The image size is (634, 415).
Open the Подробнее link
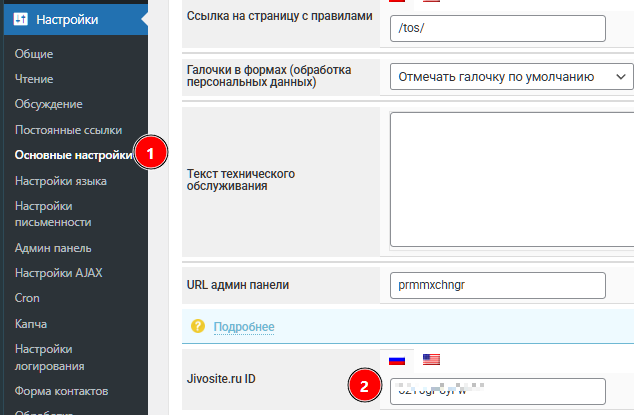click(244, 327)
